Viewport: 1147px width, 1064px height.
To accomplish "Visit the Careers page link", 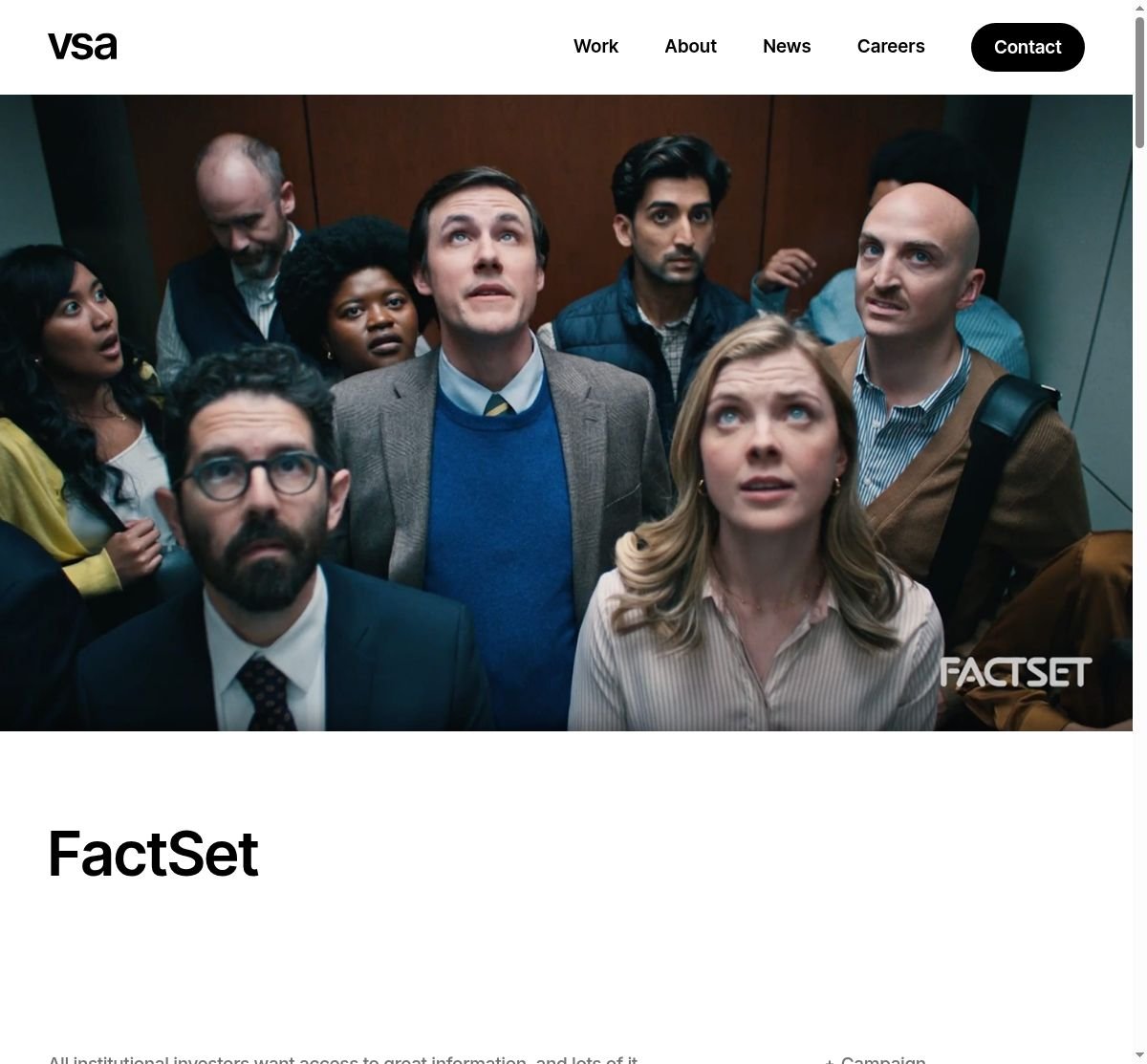I will (891, 46).
